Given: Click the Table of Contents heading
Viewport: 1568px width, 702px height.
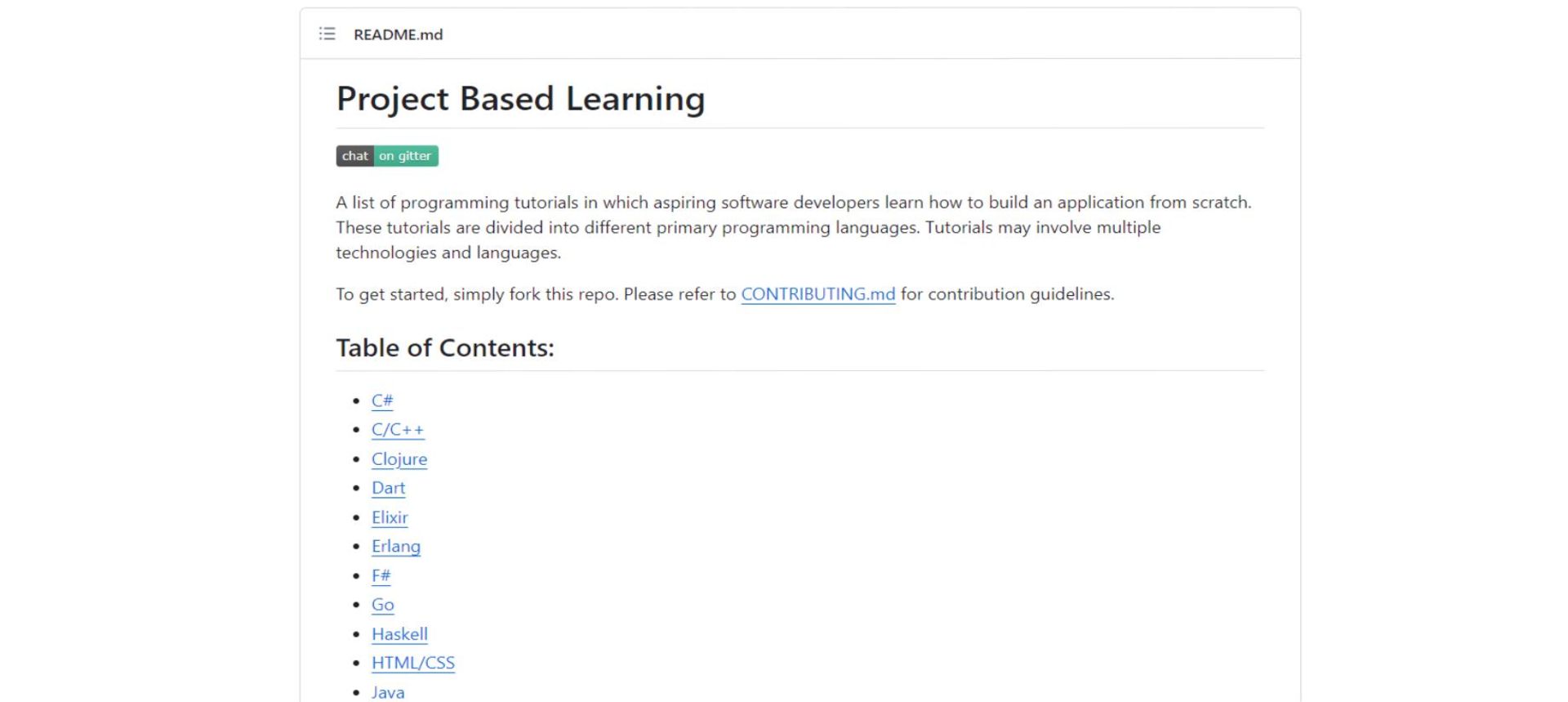Looking at the screenshot, I should 445,347.
